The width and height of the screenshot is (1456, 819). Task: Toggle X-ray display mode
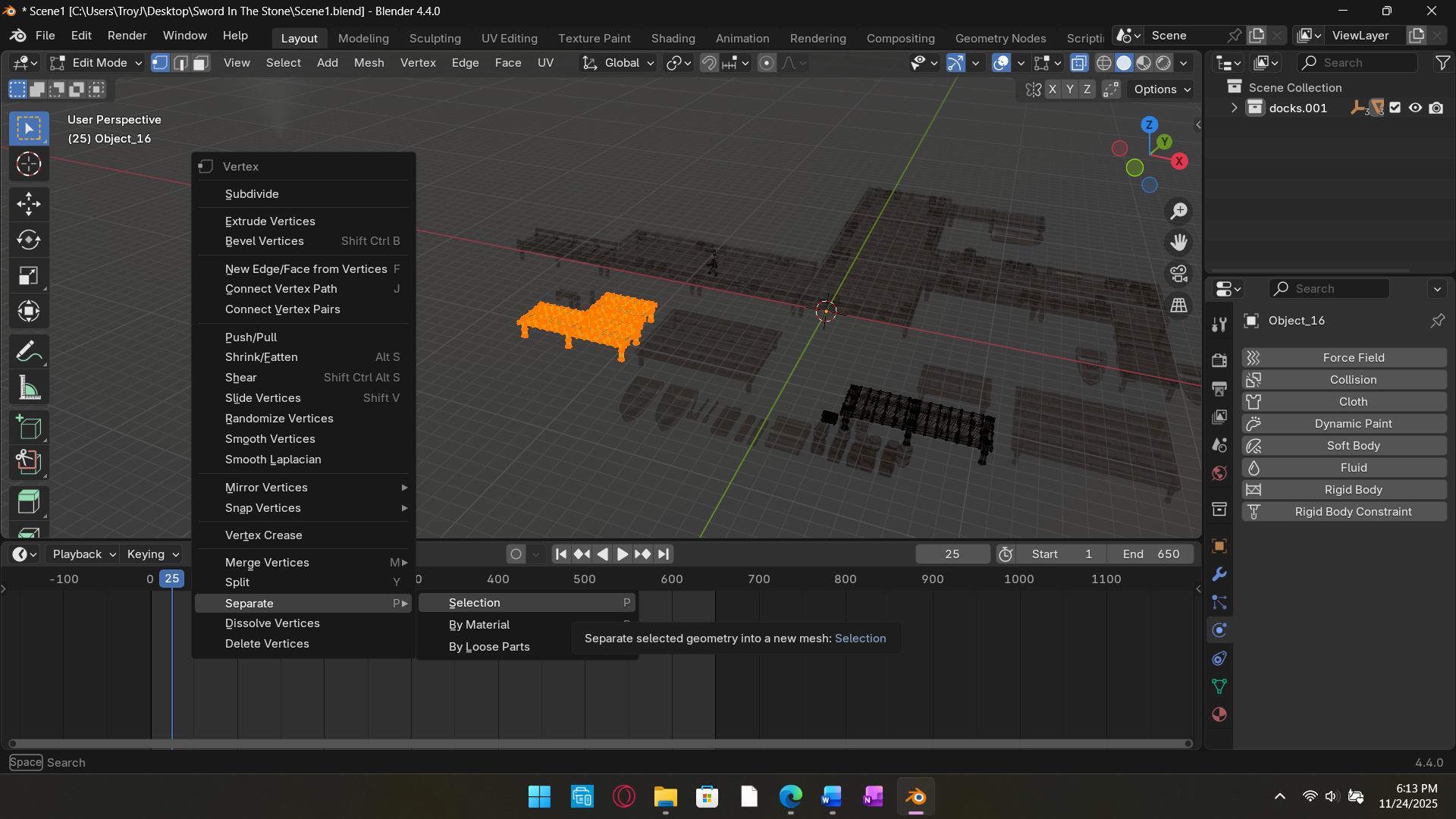coord(1078,63)
